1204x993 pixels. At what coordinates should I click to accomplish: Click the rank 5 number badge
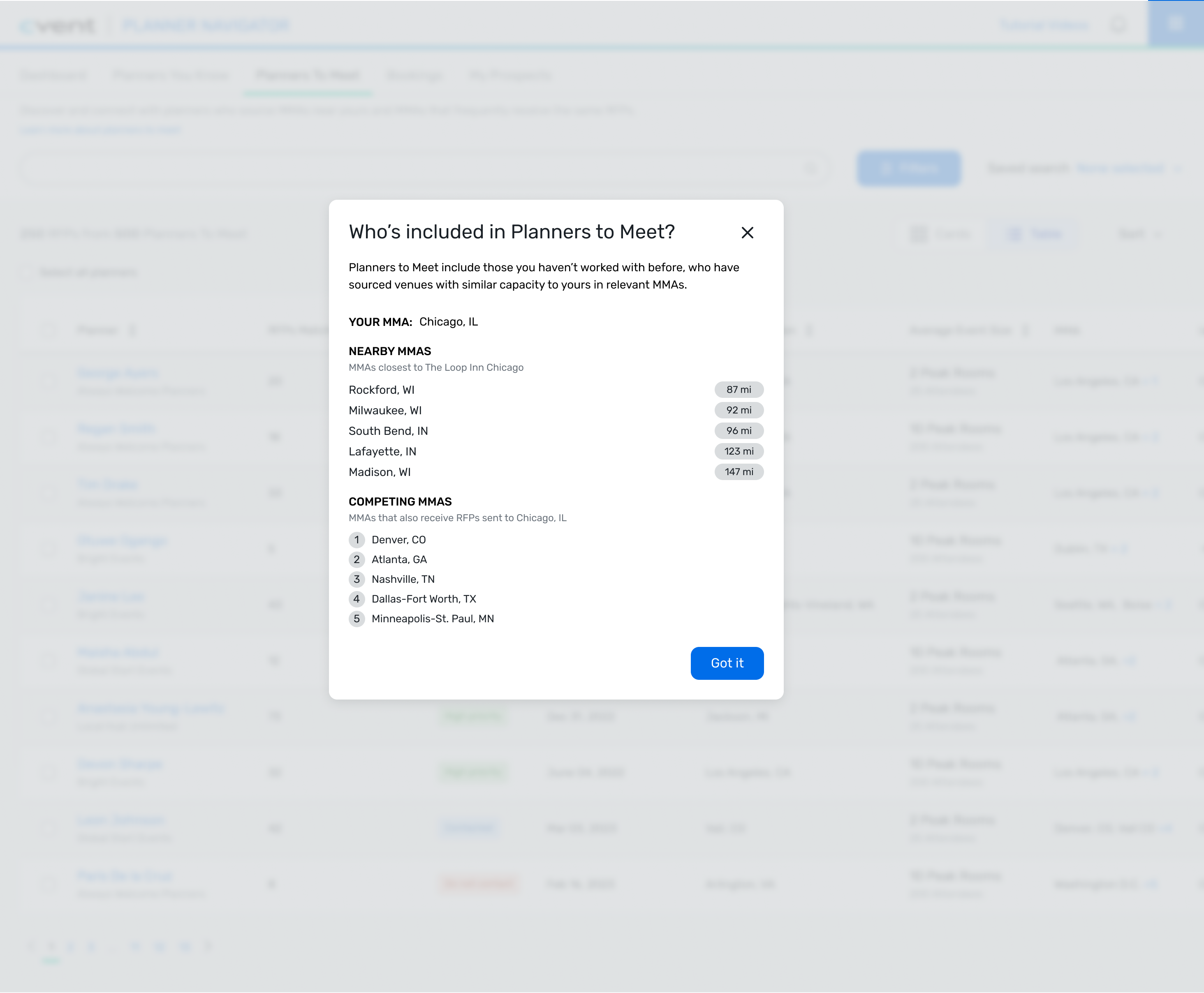[357, 618]
